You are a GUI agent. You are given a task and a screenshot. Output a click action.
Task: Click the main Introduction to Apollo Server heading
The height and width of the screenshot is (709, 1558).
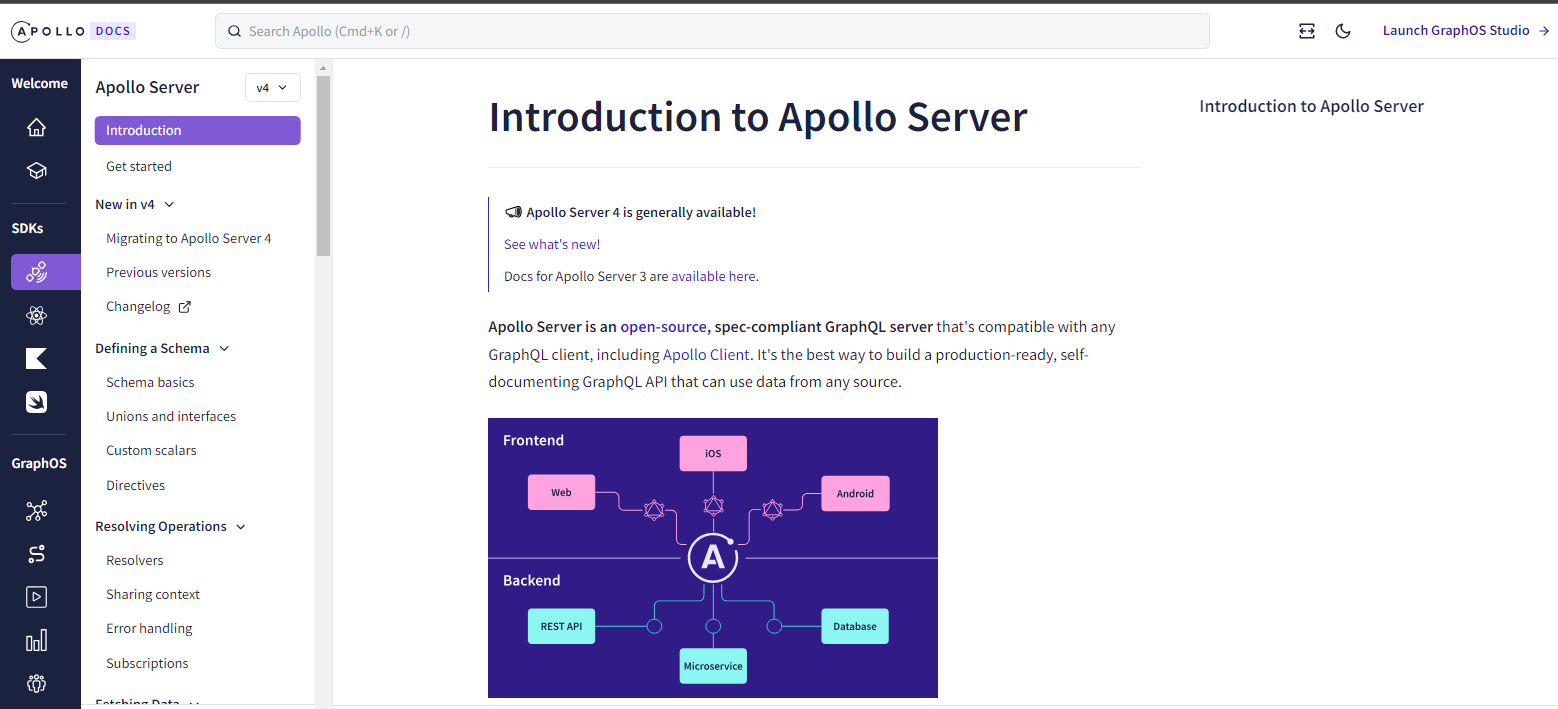(758, 117)
